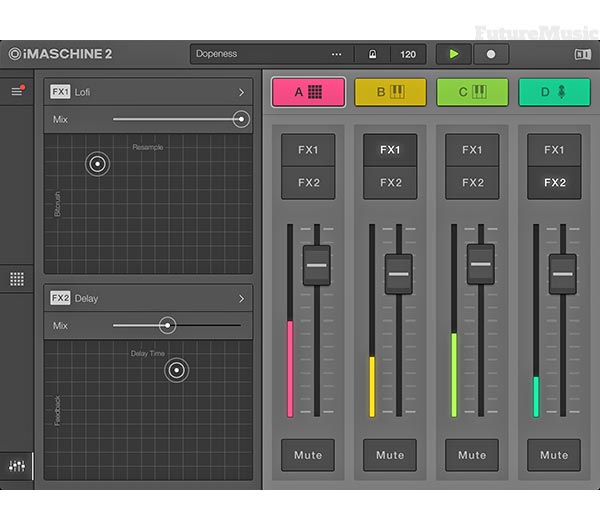
Task: Click the Delay effect name label
Action: pyautogui.click(x=86, y=298)
